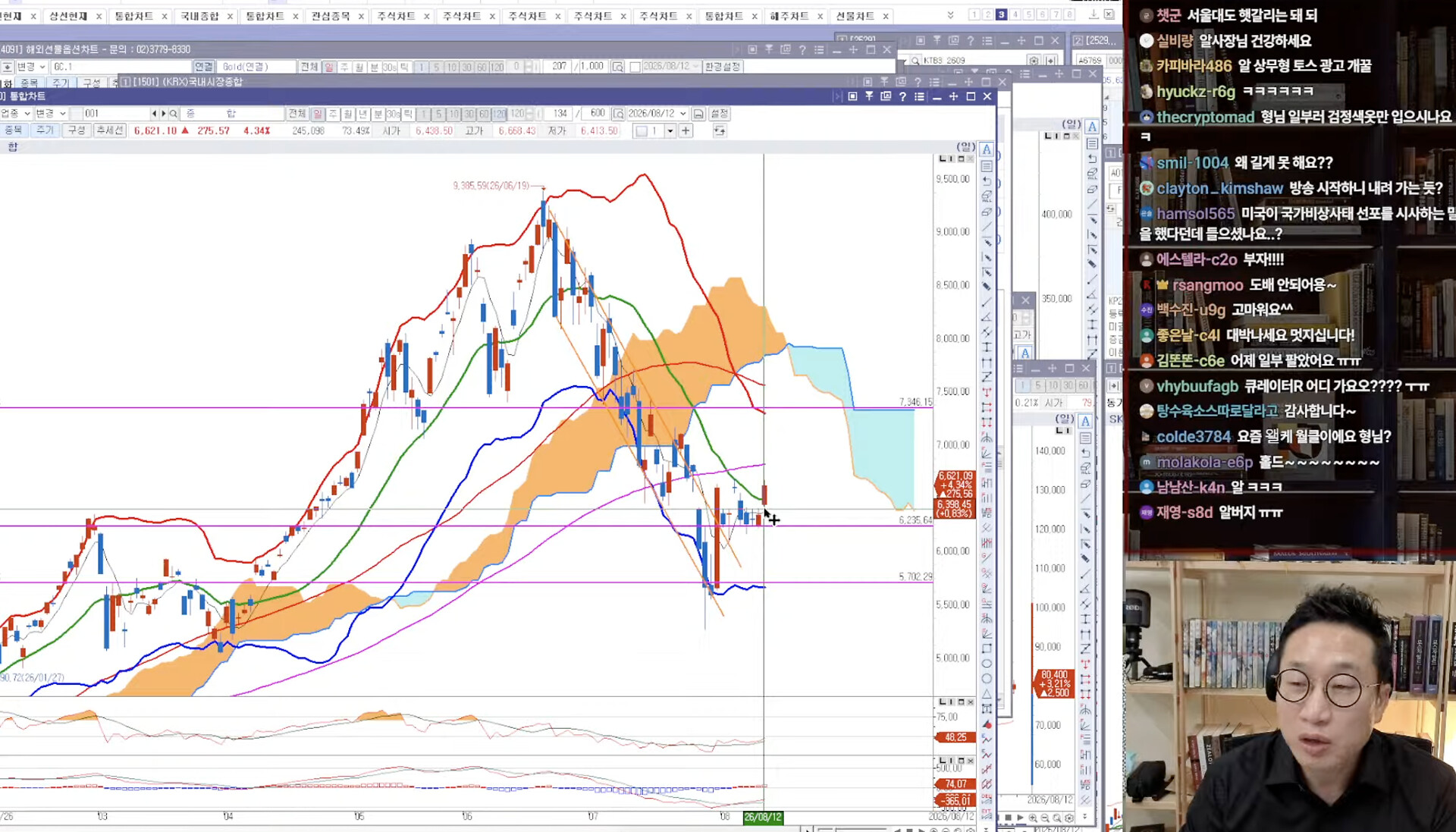
Task: Select the text annotation 'A' tool in 통합차트 toolbar
Action: tap(987, 149)
